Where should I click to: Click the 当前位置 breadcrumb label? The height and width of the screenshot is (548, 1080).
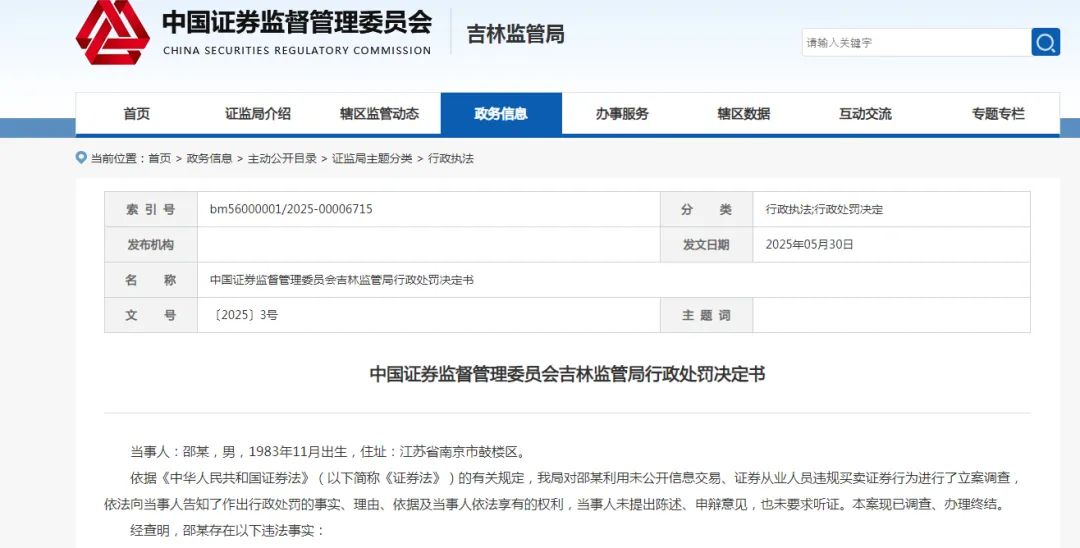118,158
